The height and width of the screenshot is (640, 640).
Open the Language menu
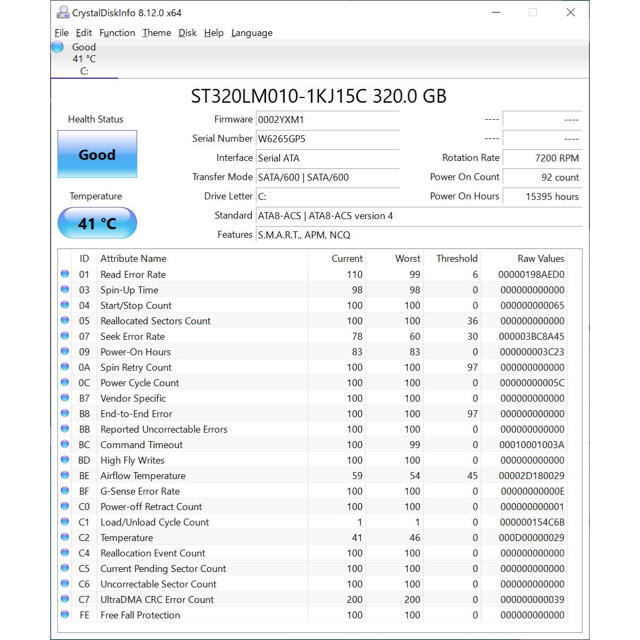[252, 33]
